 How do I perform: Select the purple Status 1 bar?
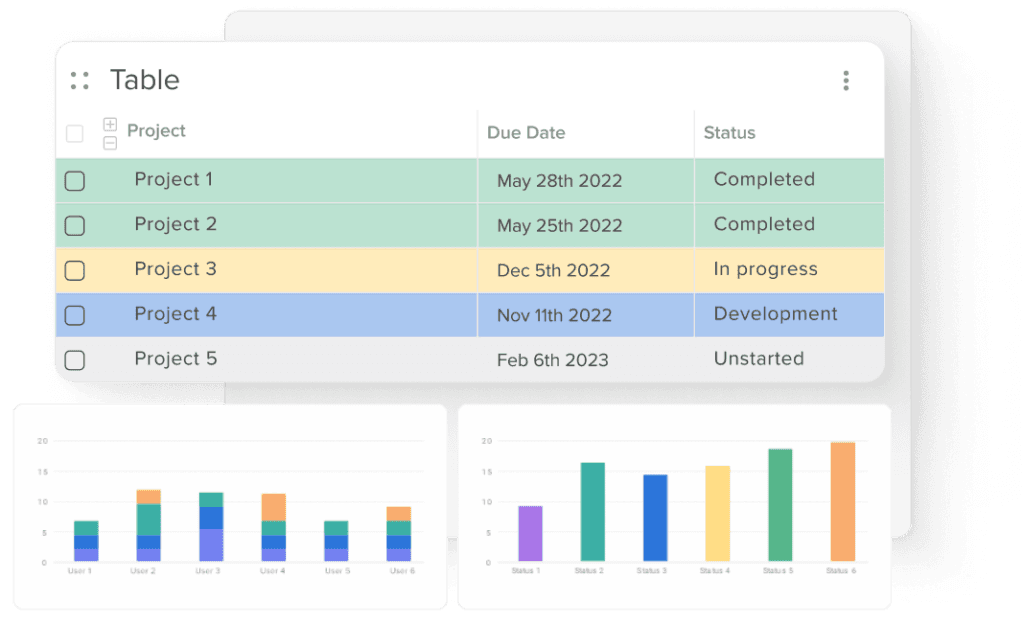coord(530,533)
